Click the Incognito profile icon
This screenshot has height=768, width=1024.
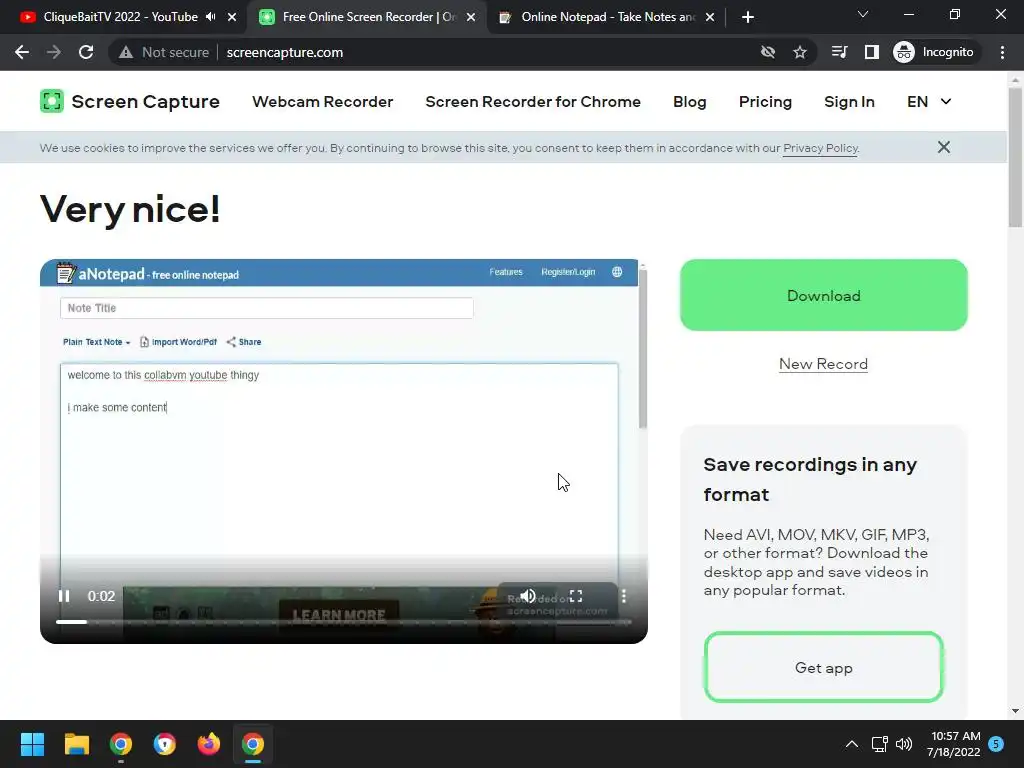(904, 52)
